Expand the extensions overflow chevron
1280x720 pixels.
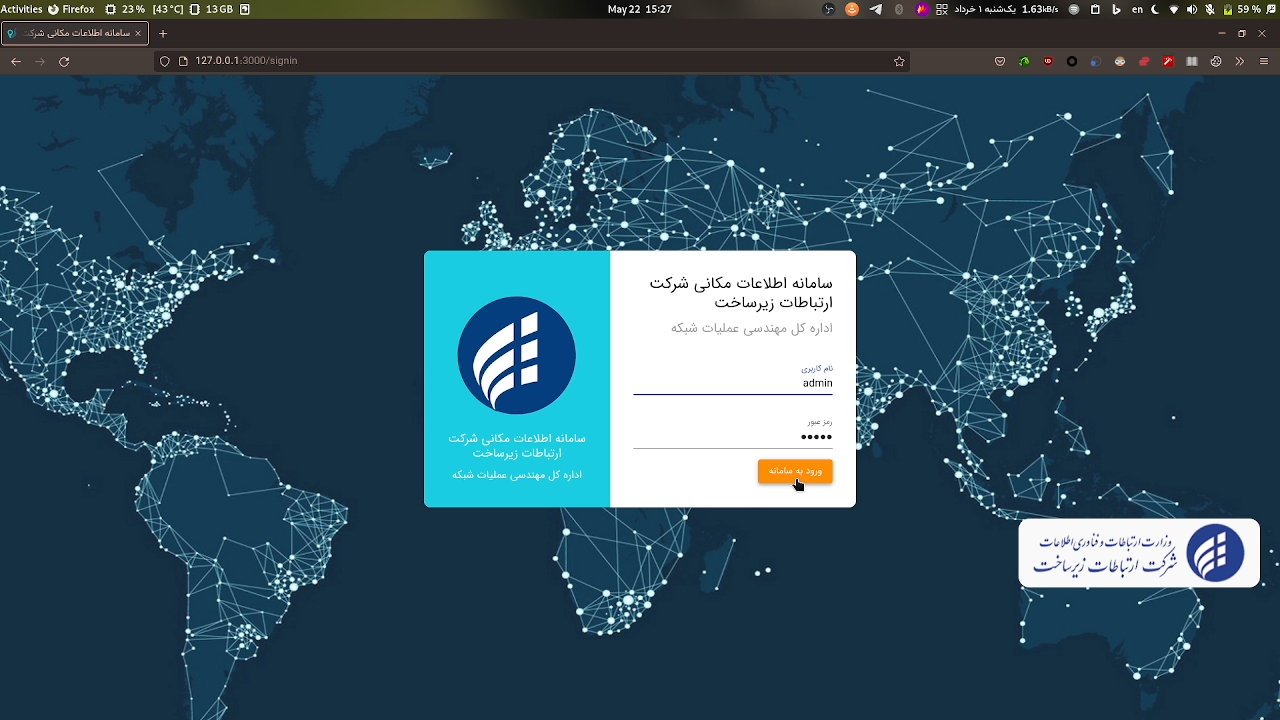point(1240,61)
